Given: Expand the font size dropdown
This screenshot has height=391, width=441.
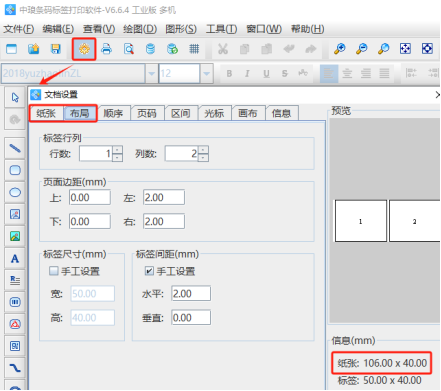Looking at the screenshot, I should tap(206, 73).
